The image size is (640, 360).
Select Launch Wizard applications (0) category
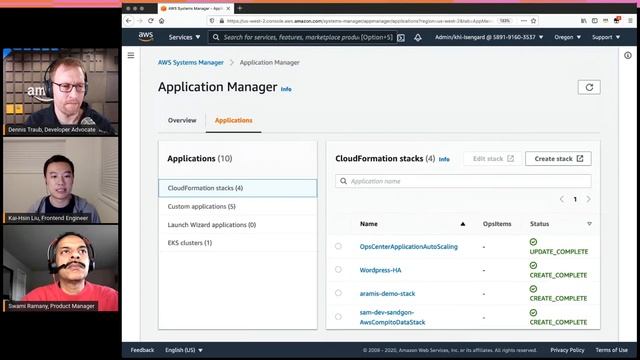[x=238, y=225]
